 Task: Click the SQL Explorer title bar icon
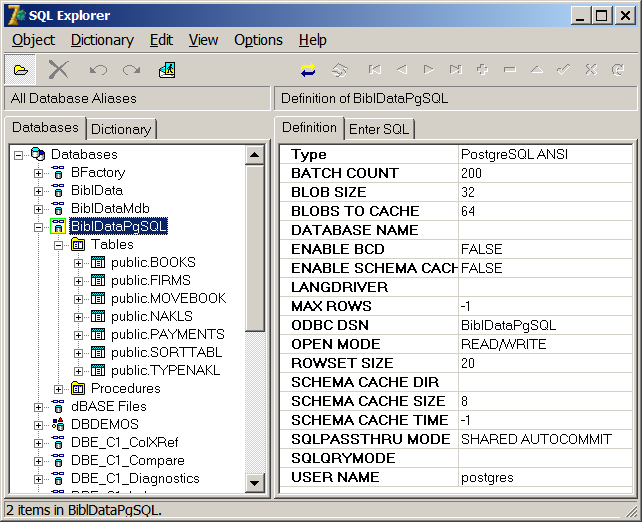pos(17,15)
